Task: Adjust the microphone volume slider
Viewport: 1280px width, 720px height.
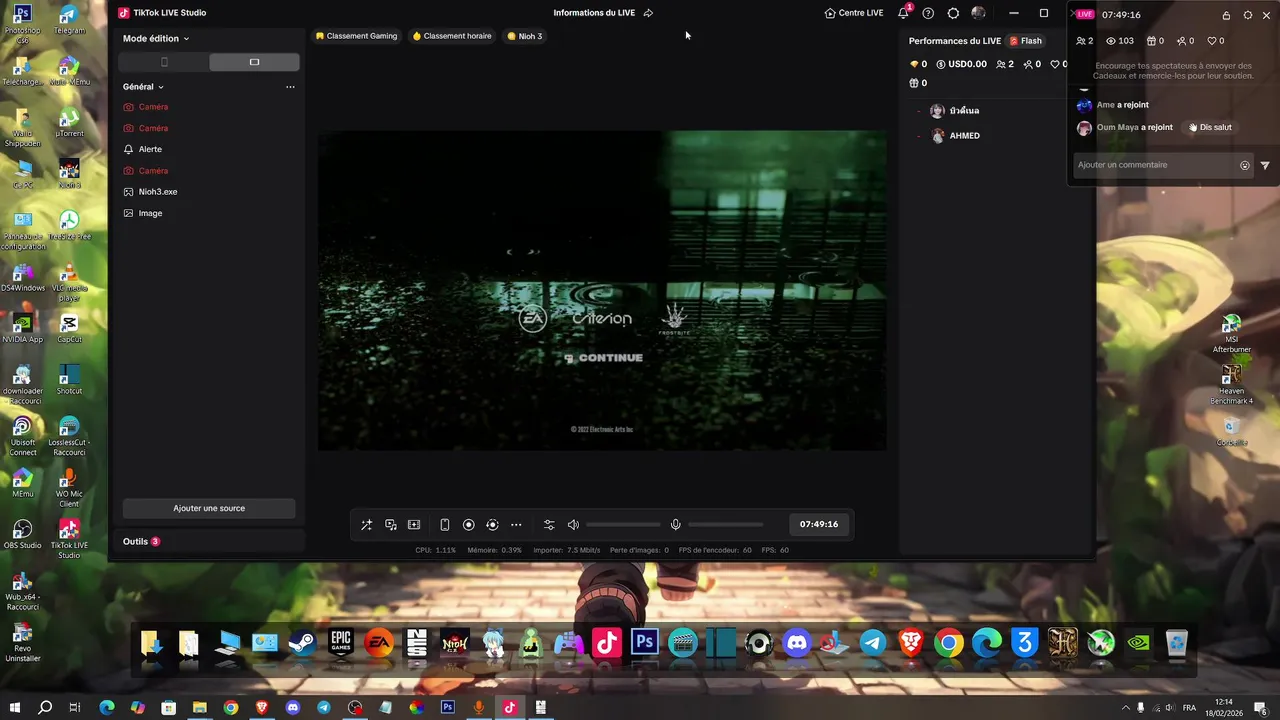Action: pyautogui.click(x=725, y=525)
